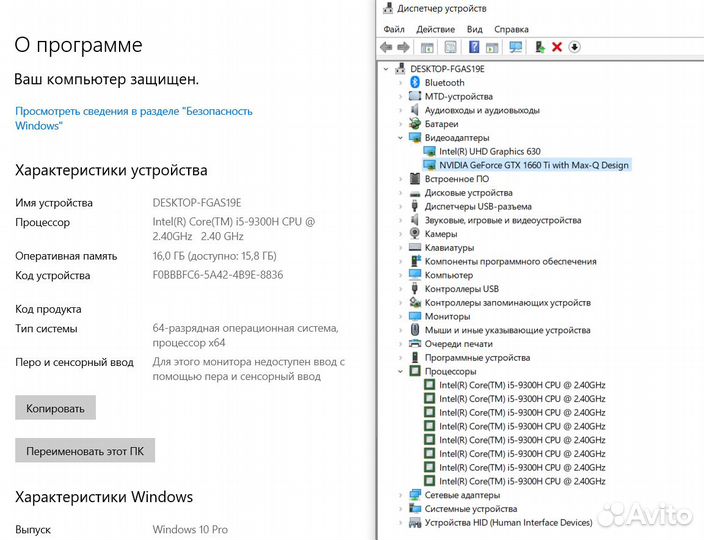Click the Характеристики устройства heading
Image resolution: width=704 pixels, height=540 pixels.
click(x=111, y=170)
